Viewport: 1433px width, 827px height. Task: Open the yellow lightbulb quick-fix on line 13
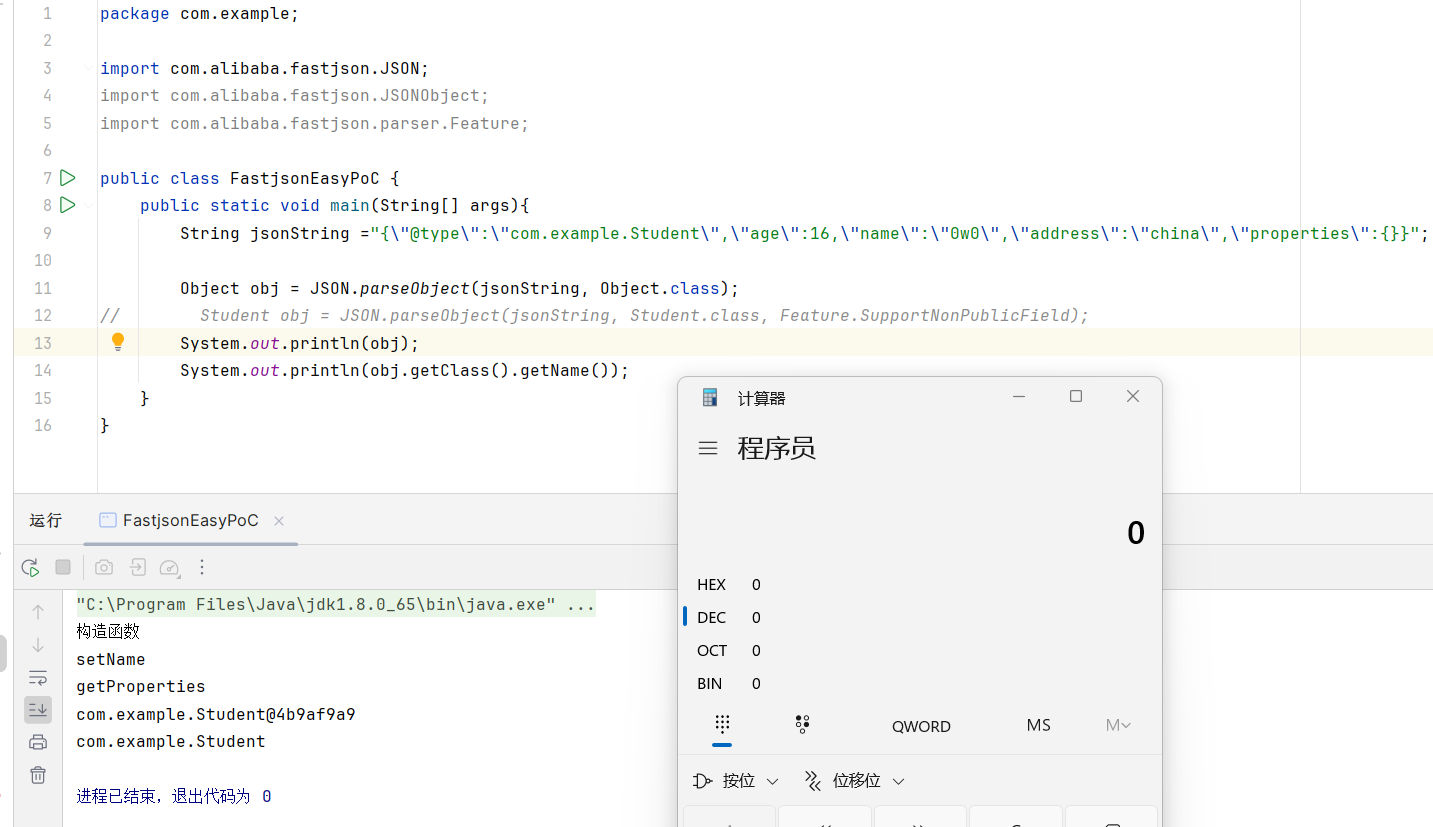118,342
